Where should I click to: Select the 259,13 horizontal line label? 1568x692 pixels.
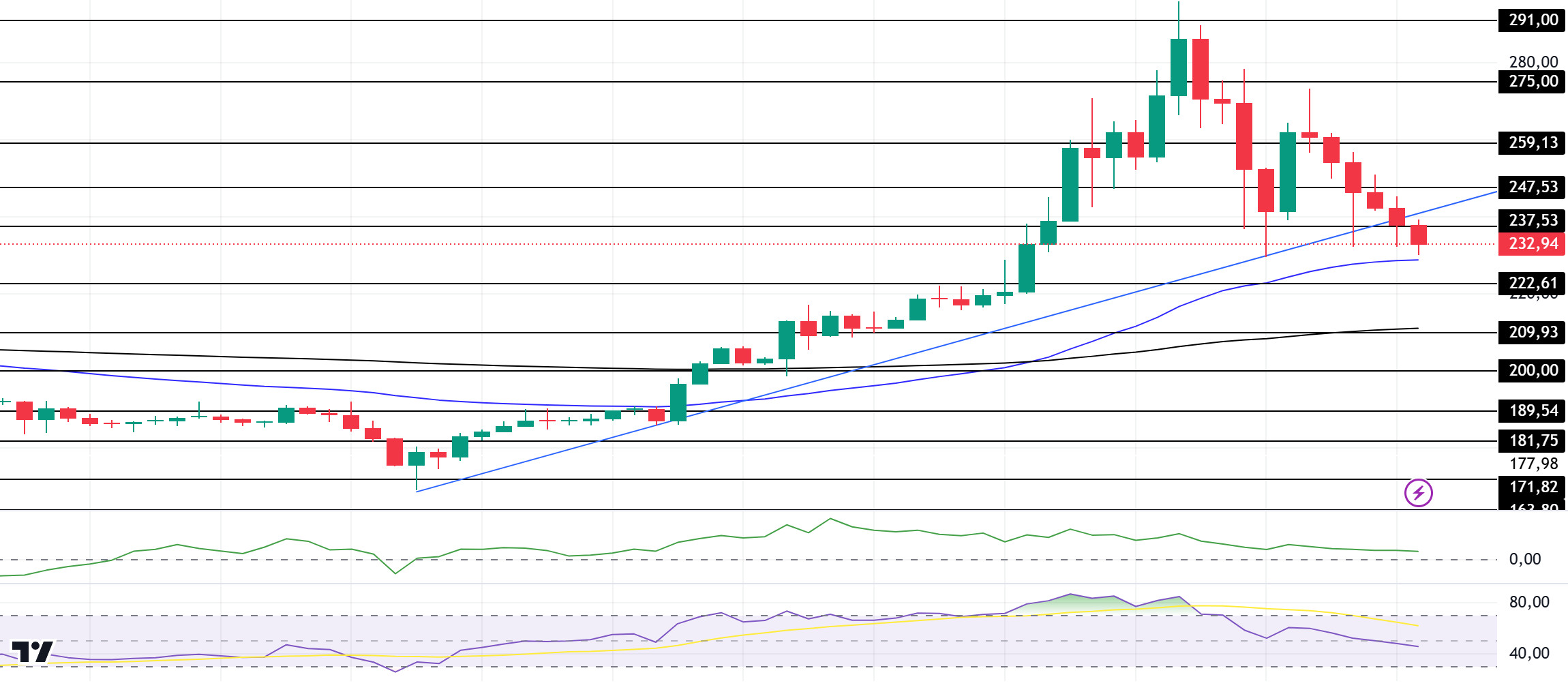pos(1532,142)
